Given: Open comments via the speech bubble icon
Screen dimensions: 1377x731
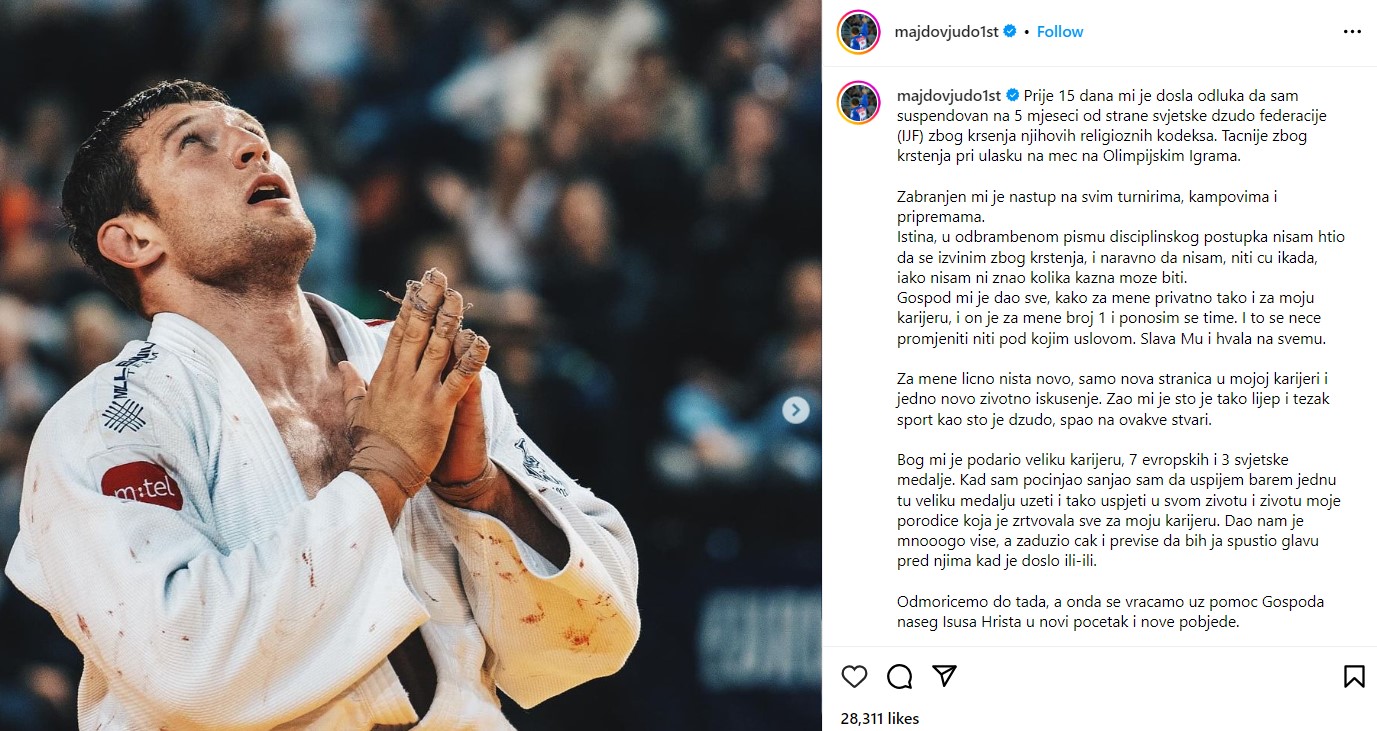Looking at the screenshot, I should coord(899,677).
